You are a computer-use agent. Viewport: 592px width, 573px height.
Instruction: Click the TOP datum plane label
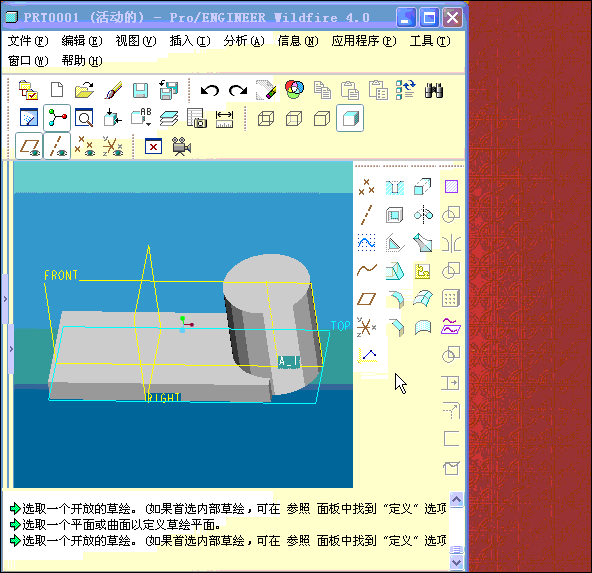tap(341, 326)
